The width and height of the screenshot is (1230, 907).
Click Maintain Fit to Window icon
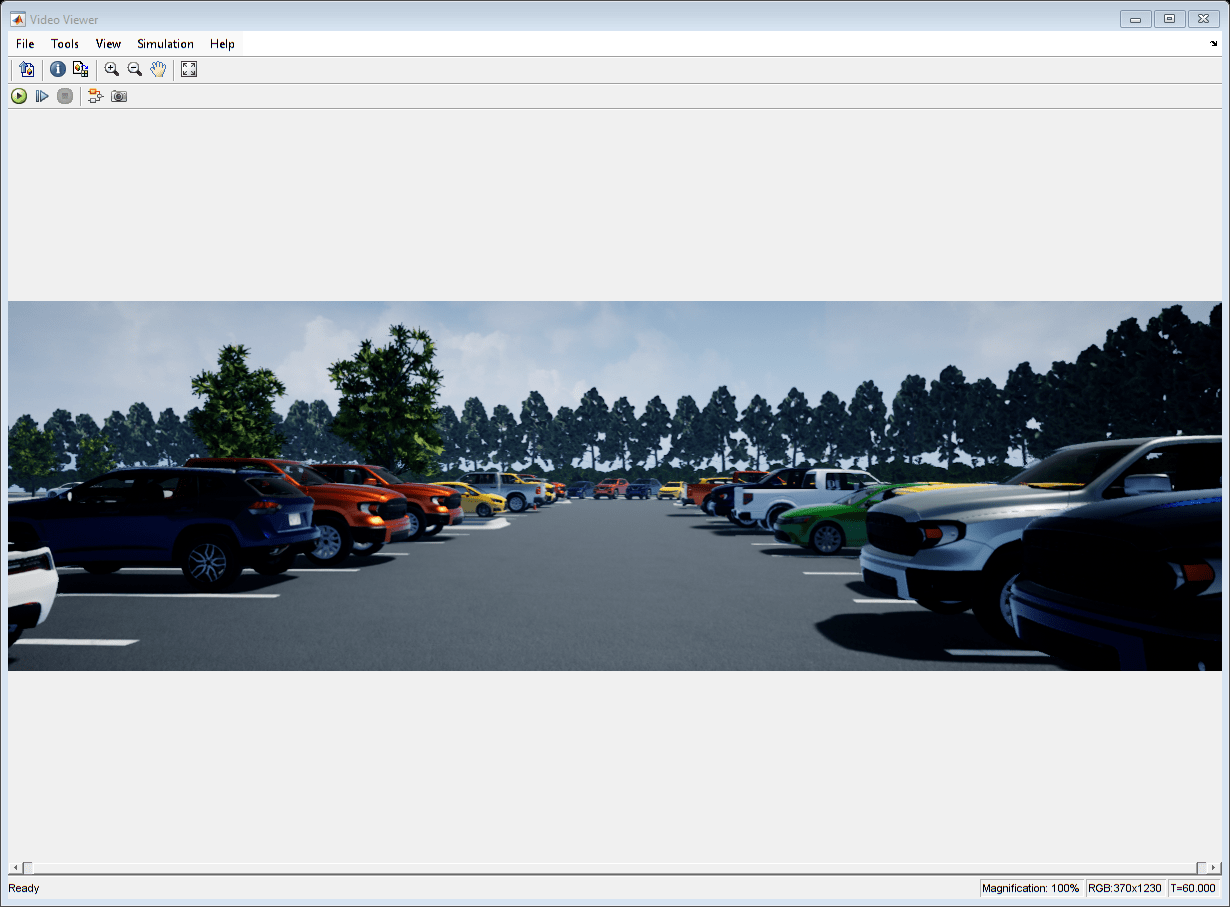pyautogui.click(x=189, y=69)
